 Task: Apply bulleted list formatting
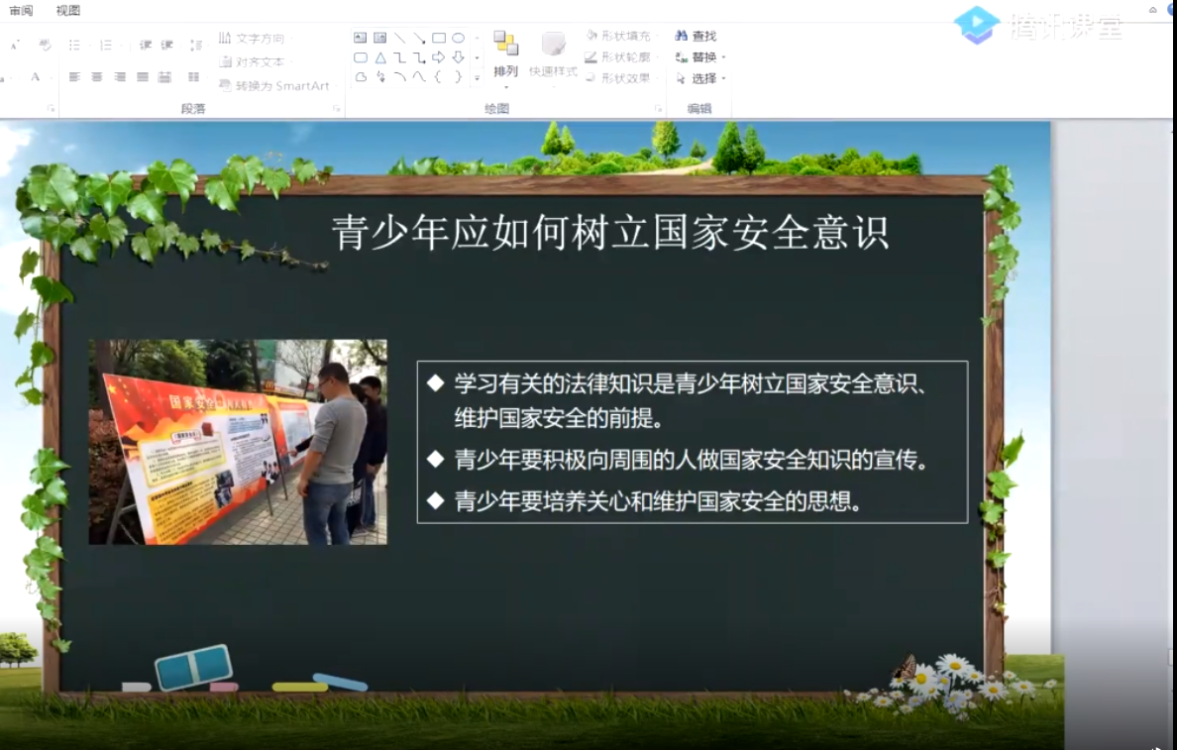pyautogui.click(x=74, y=45)
